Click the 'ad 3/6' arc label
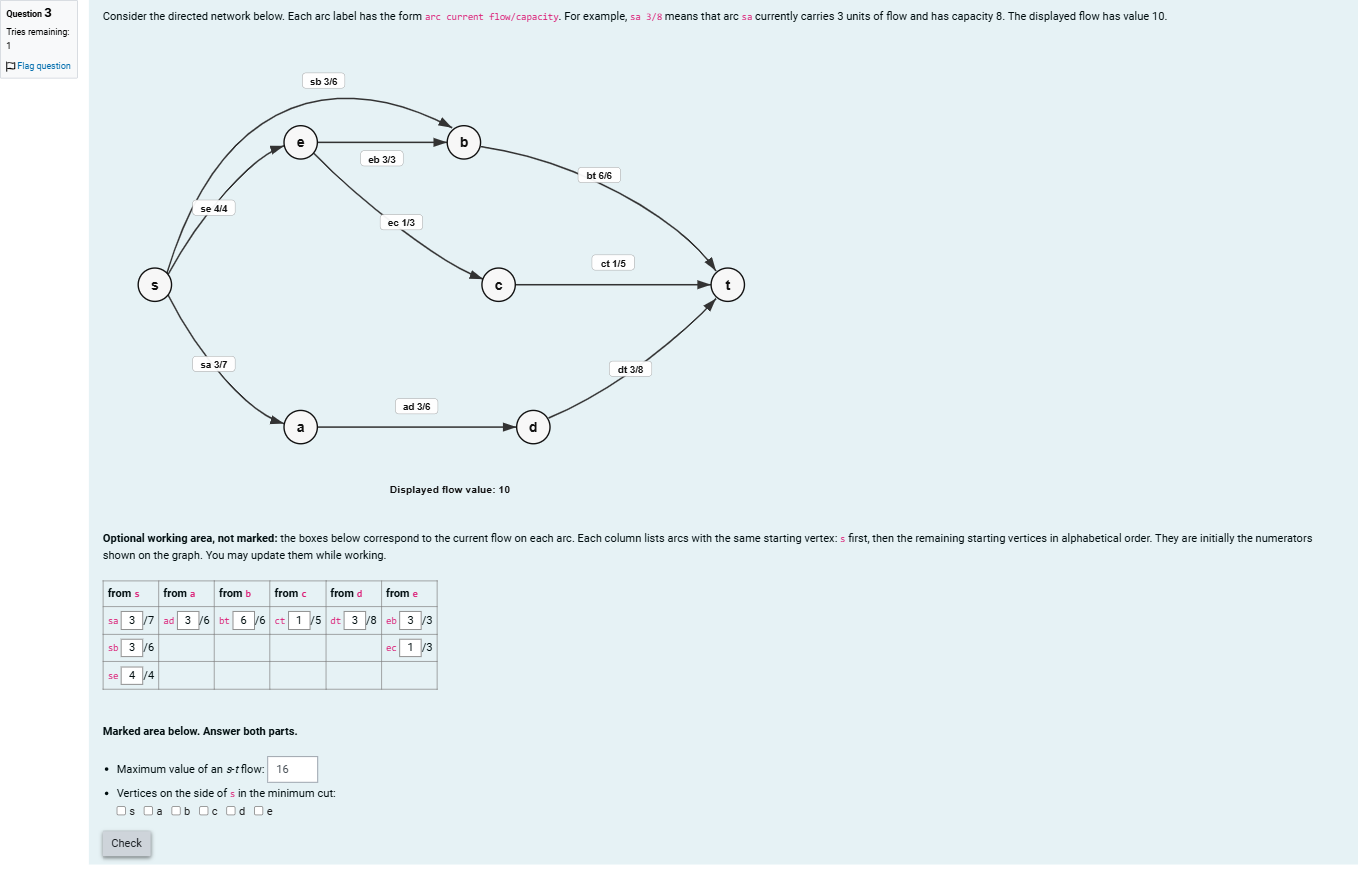Image resolution: width=1358 pixels, height=875 pixels. 416,406
